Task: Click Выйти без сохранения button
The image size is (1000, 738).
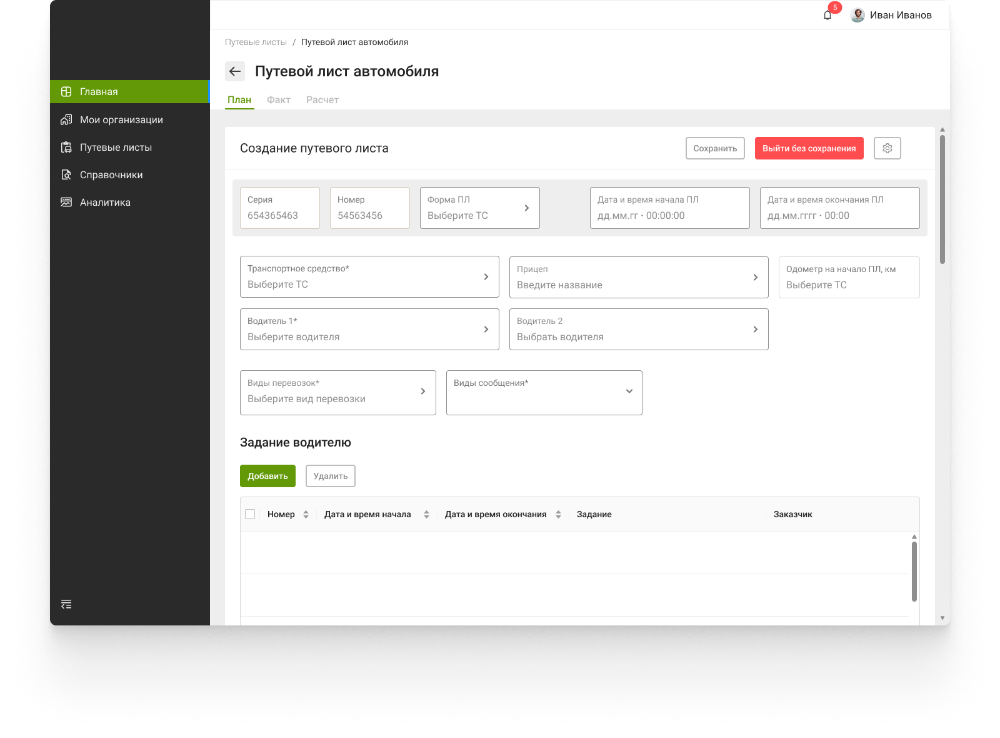Action: click(809, 148)
